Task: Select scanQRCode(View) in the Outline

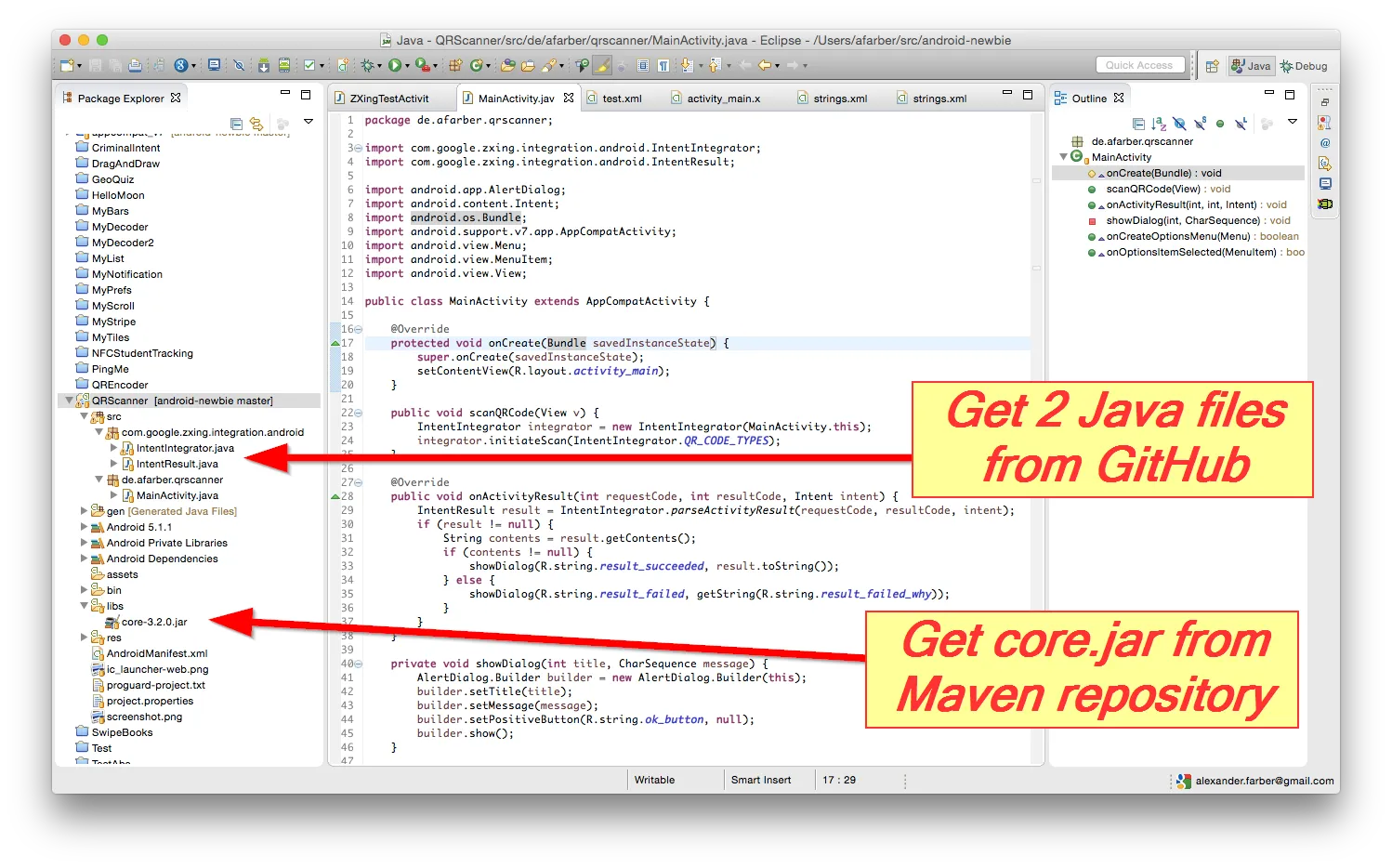Action: (1168, 189)
